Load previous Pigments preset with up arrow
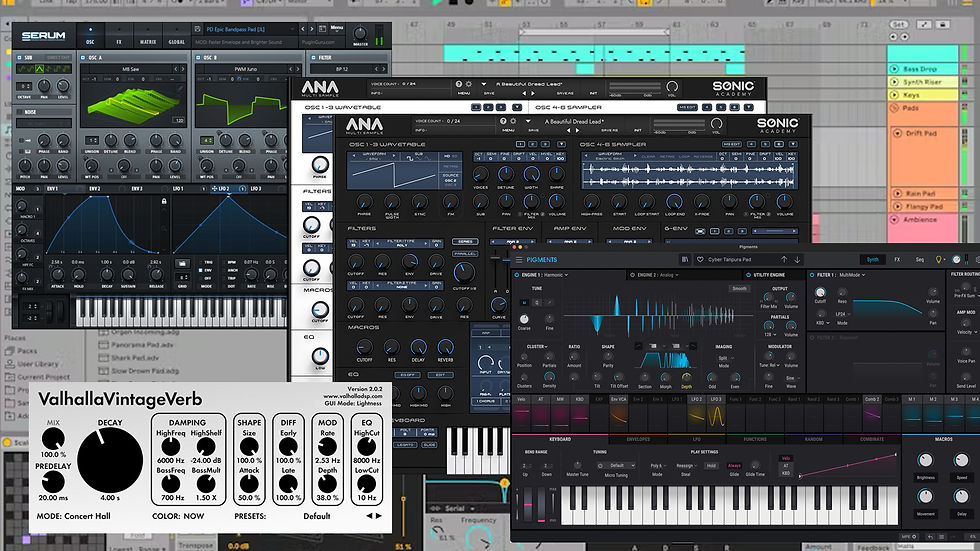 point(784,259)
